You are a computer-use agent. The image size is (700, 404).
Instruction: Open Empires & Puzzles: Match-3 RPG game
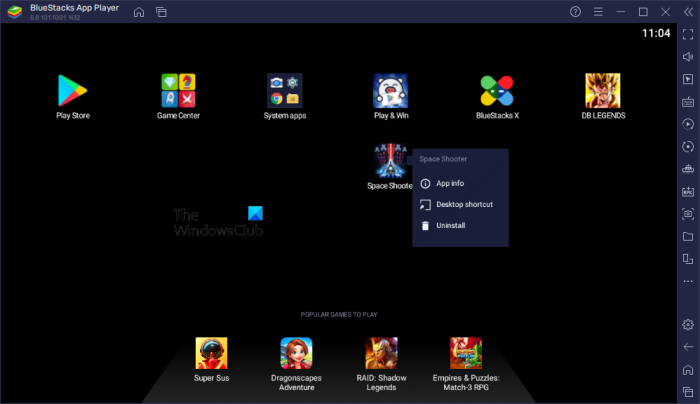466,353
